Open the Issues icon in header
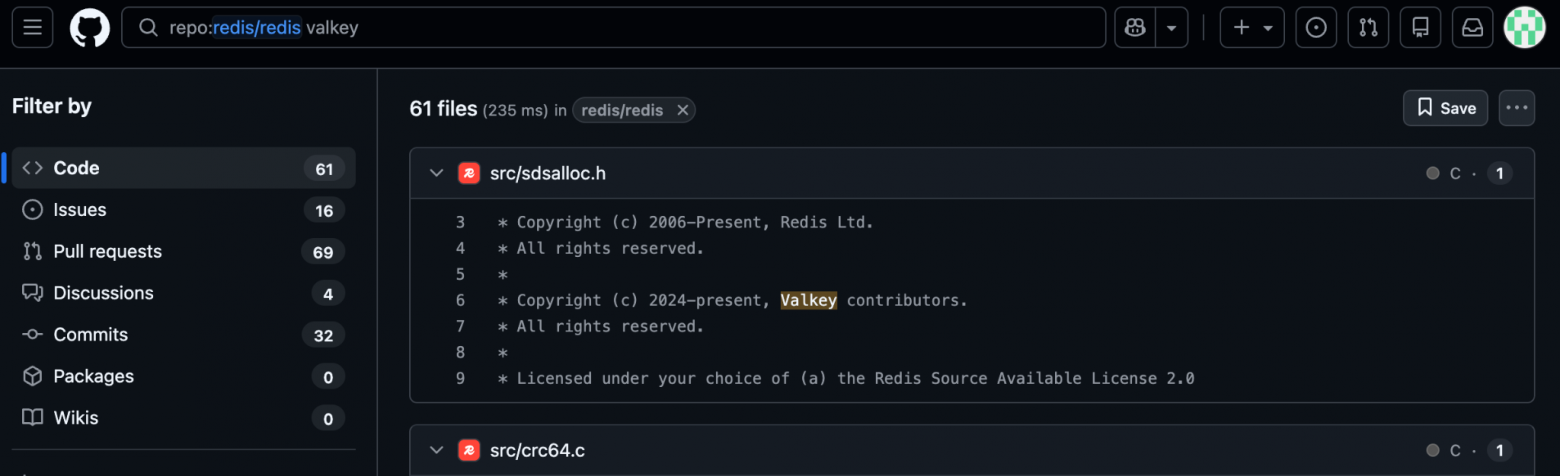This screenshot has height=476, width=1560. coord(1316,28)
